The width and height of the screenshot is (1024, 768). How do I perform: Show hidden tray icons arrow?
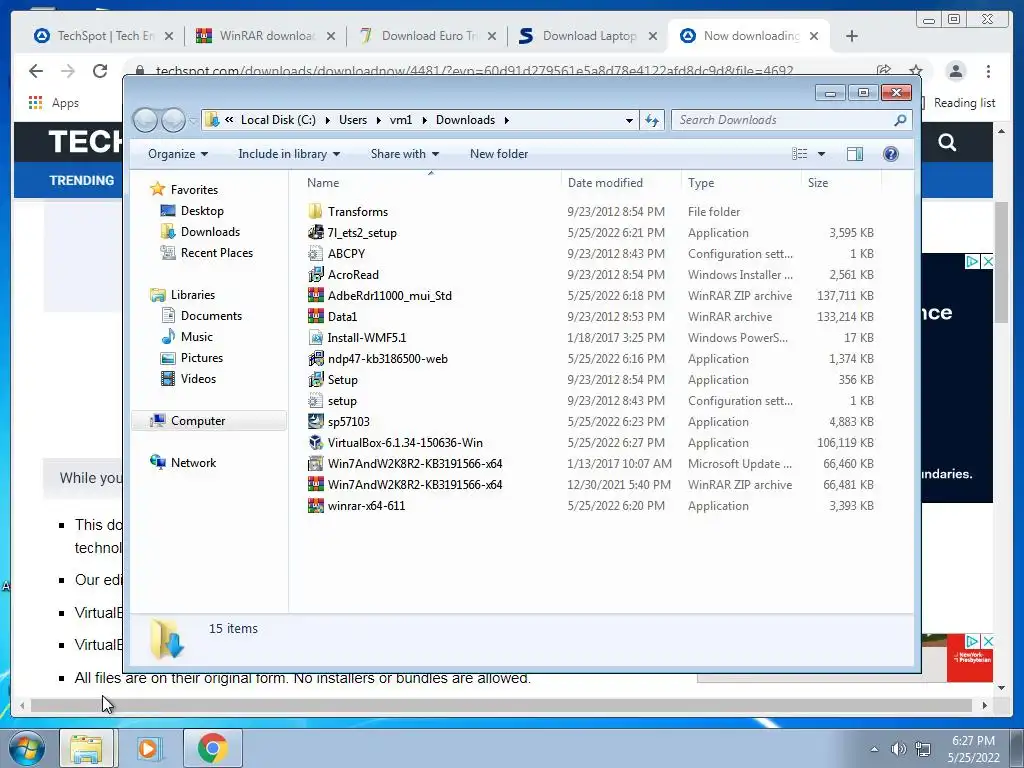click(874, 749)
